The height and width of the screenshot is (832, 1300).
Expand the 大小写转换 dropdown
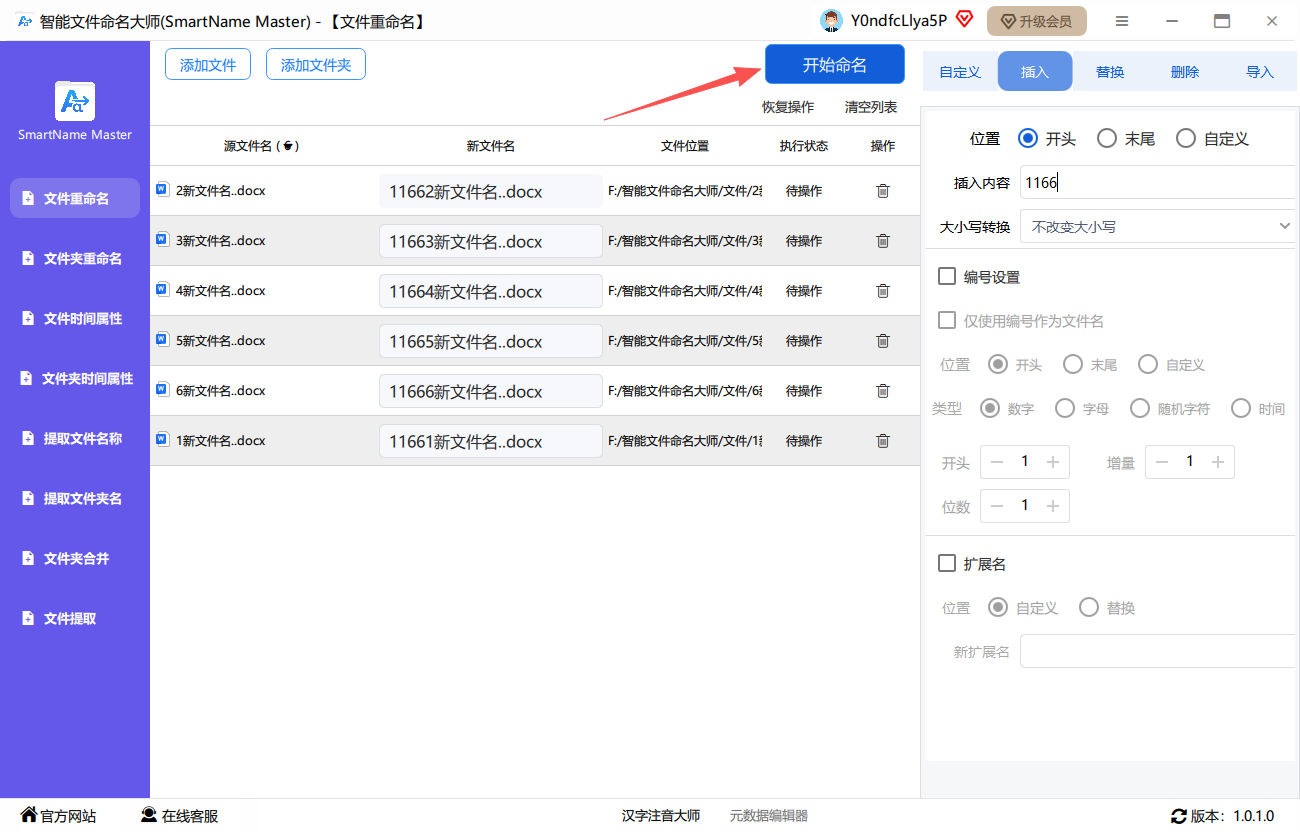click(x=1157, y=227)
